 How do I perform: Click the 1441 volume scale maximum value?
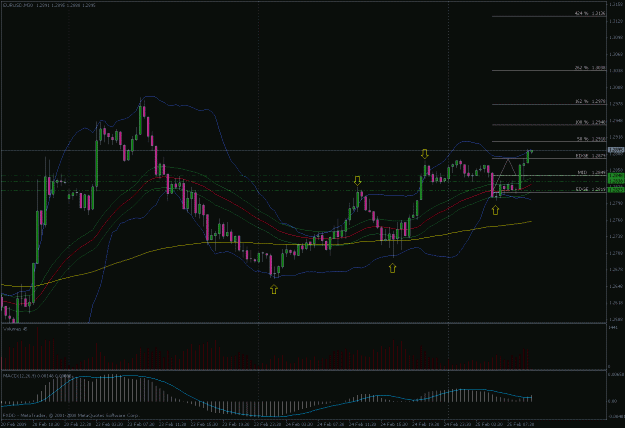612,327
